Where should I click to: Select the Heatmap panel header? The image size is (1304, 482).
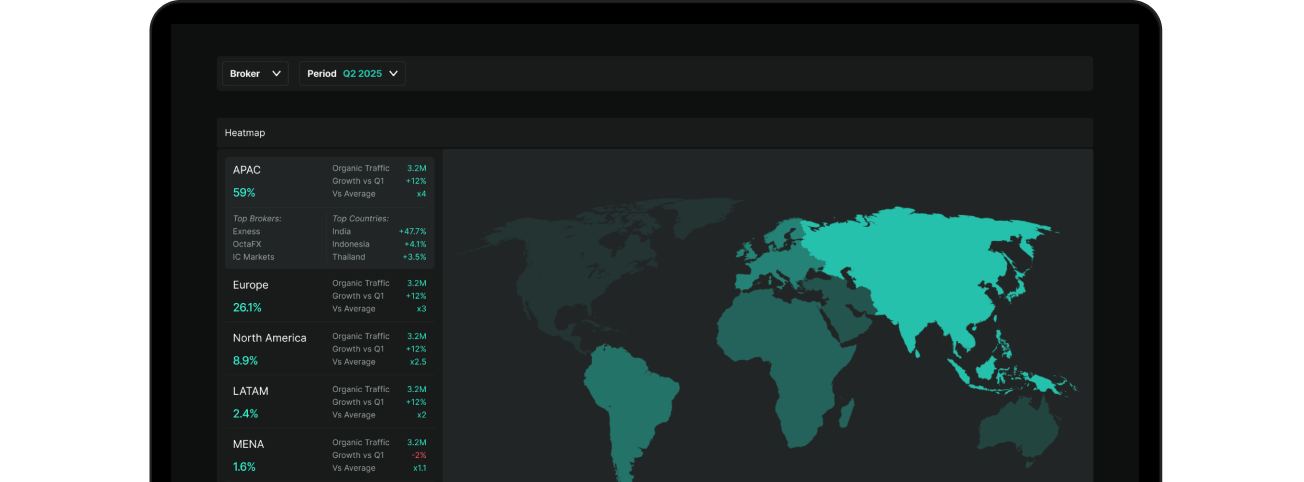tap(245, 133)
